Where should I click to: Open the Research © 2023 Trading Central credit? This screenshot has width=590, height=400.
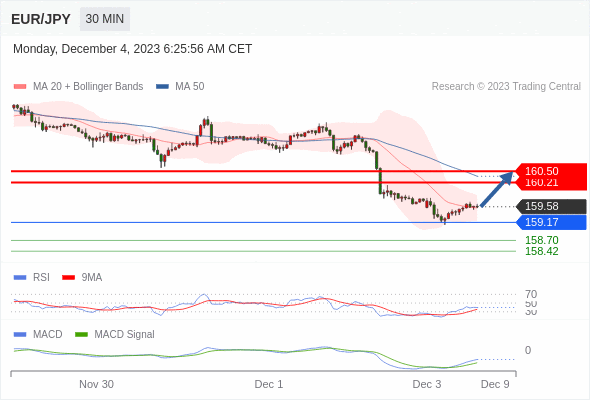coord(506,87)
